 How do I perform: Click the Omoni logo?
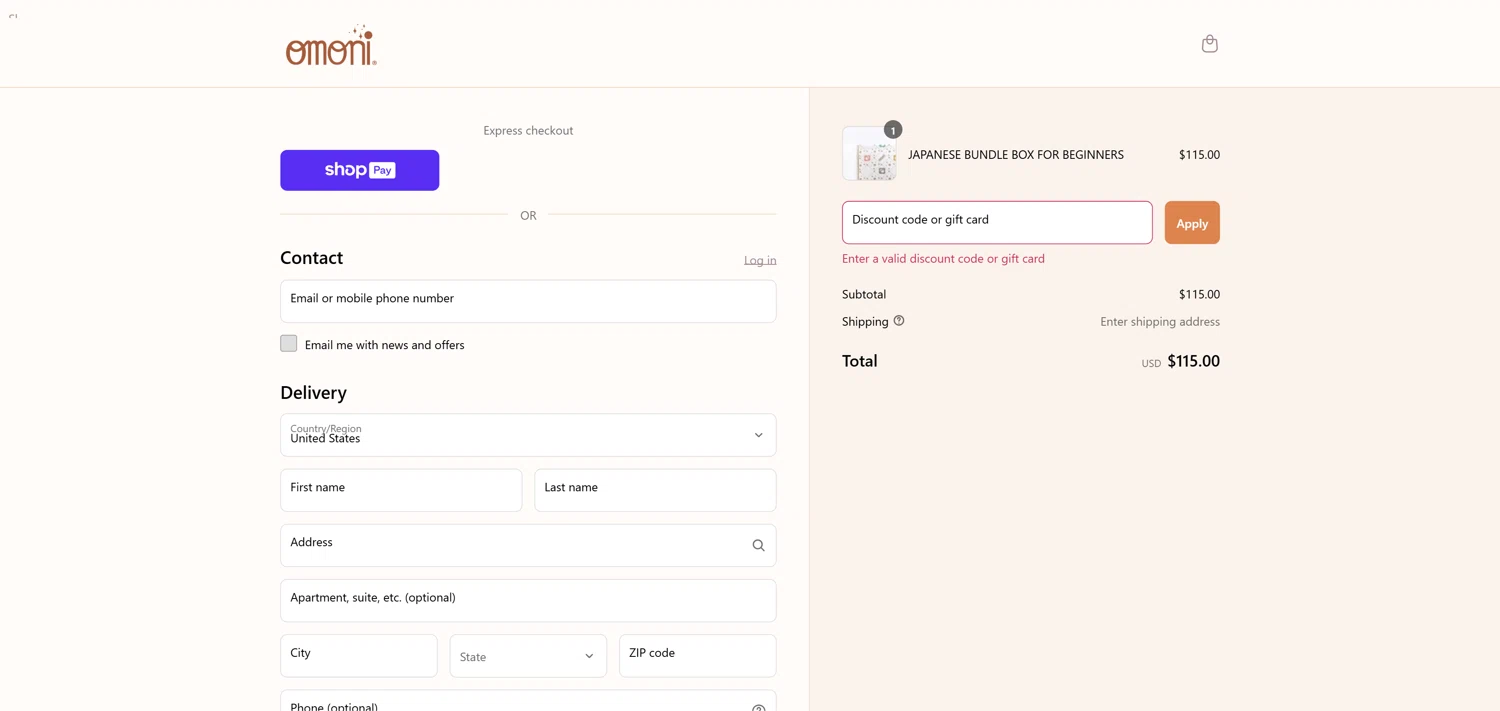331,46
